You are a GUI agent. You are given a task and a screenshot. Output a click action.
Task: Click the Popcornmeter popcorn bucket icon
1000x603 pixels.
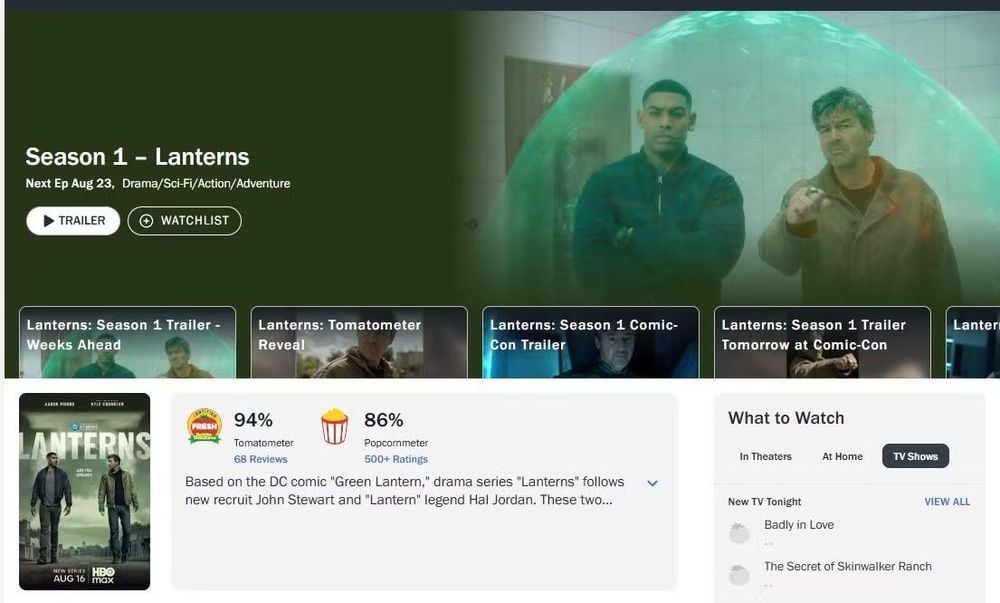(334, 426)
